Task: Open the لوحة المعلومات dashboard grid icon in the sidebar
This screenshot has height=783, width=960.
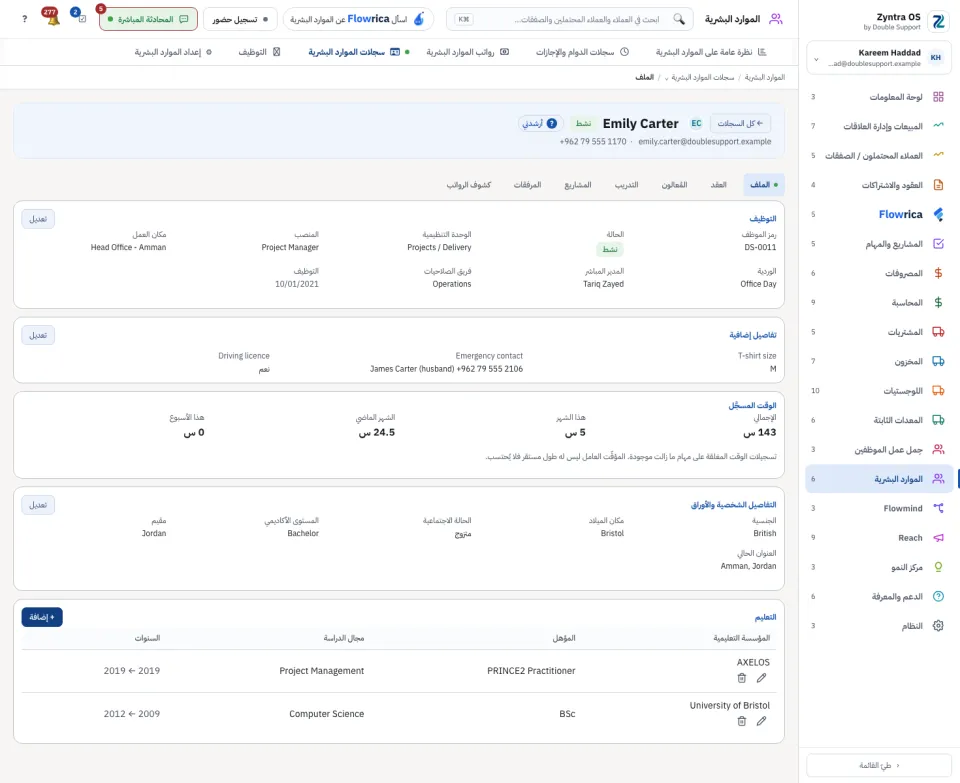Action: click(938, 97)
